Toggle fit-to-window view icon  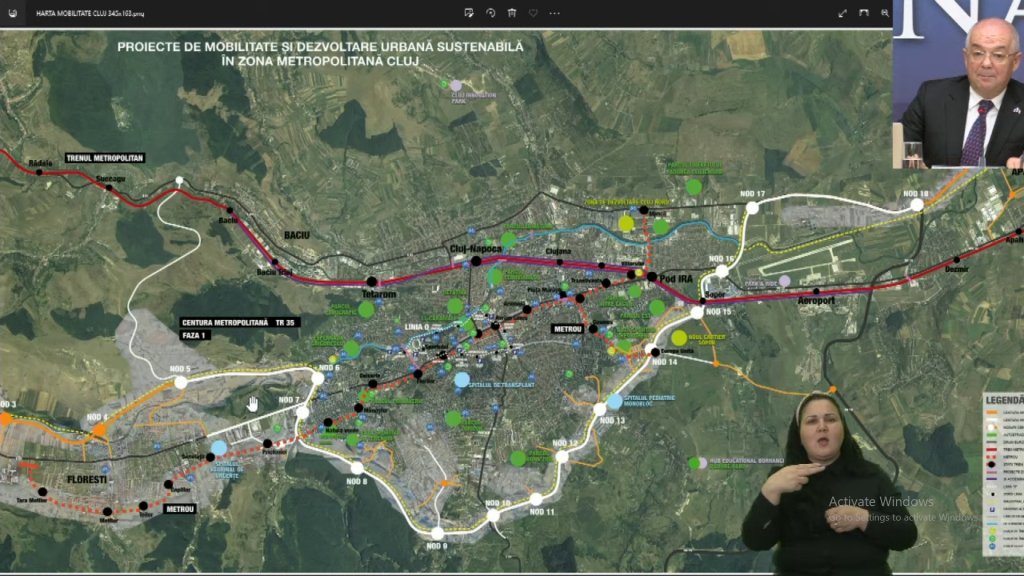click(864, 13)
